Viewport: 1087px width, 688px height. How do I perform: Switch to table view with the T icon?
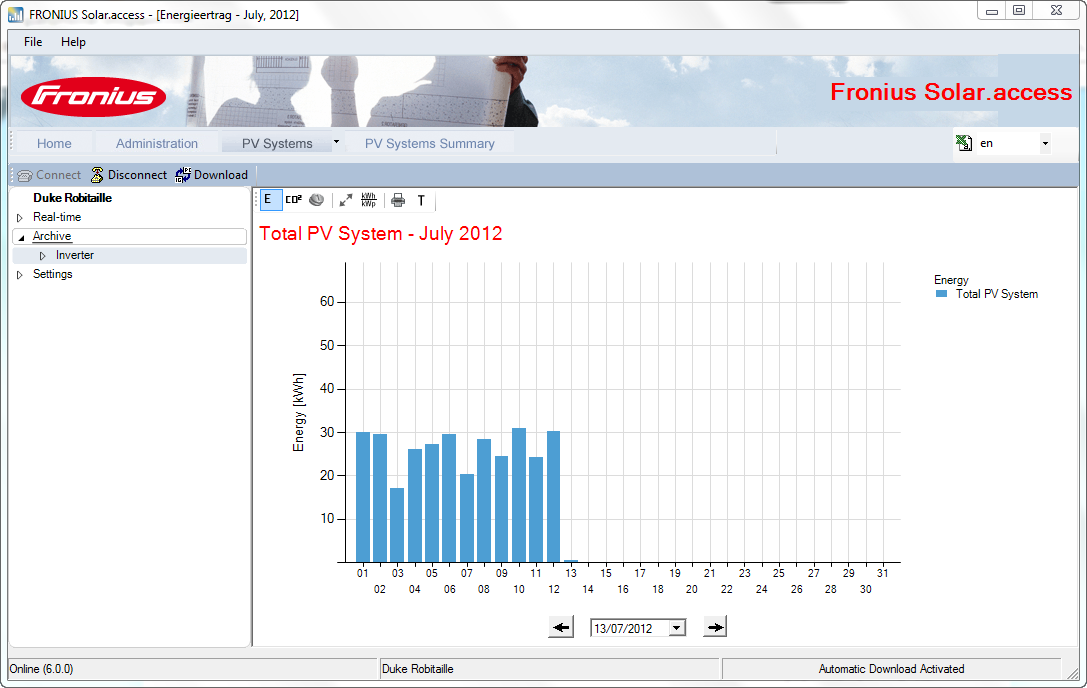coord(421,200)
